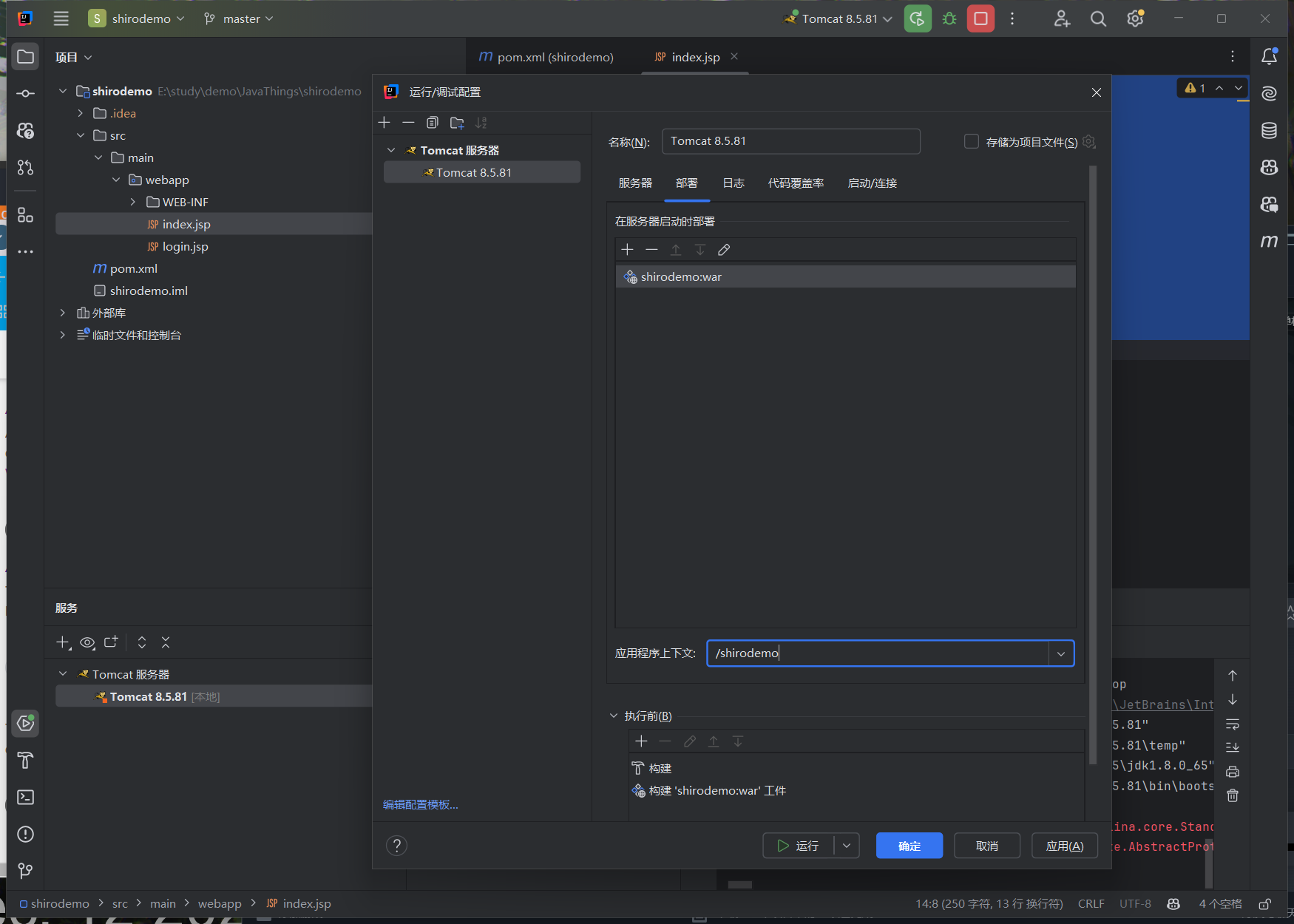Collapse the src folder
This screenshot has height=924, width=1294.
tap(81, 135)
